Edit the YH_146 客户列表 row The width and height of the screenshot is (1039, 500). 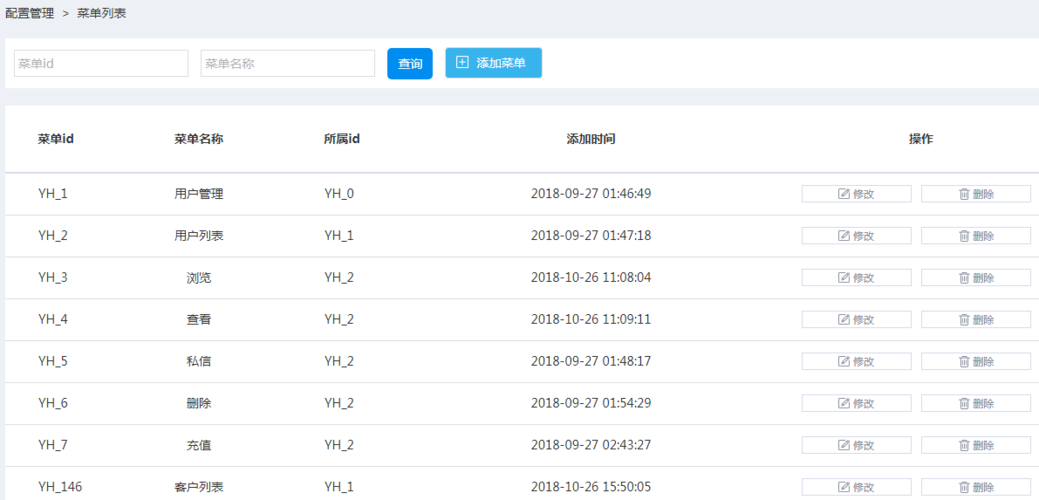pos(856,488)
